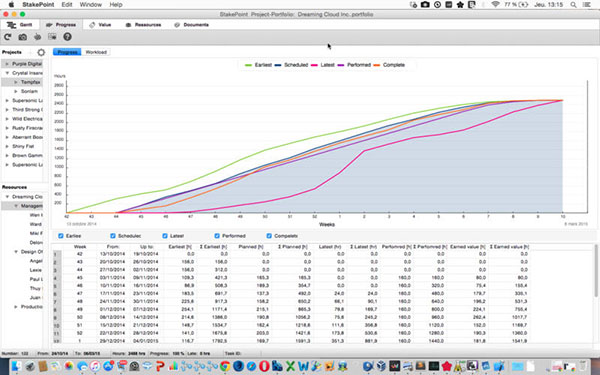Expand the Sonlam sub-project

(x=16, y=91)
